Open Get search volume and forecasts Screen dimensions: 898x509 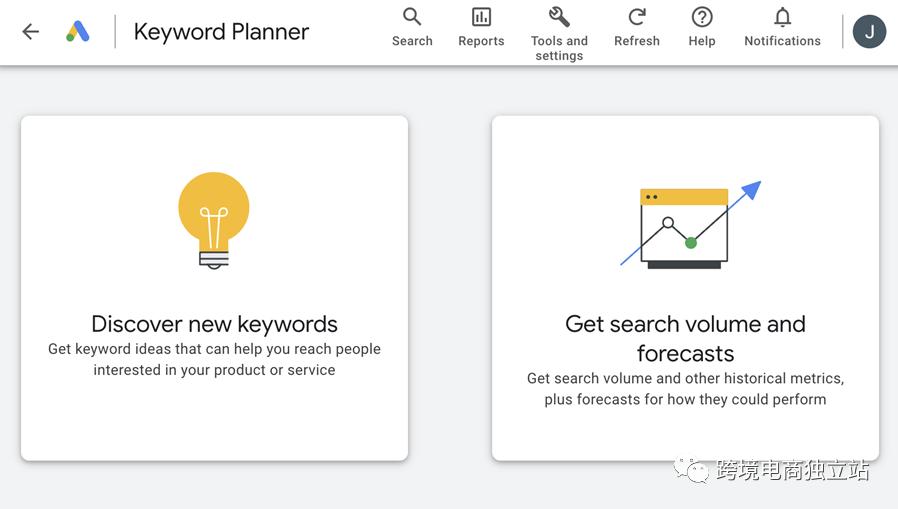click(685, 338)
